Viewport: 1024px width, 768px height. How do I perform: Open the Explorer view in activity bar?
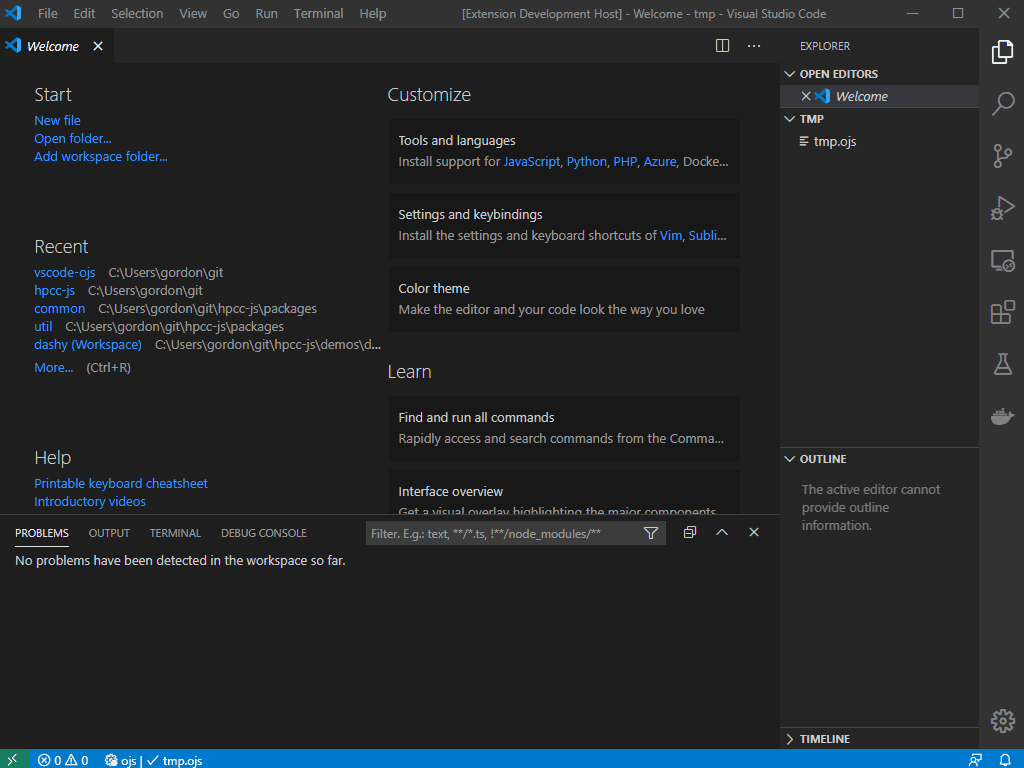pyautogui.click(x=1002, y=52)
